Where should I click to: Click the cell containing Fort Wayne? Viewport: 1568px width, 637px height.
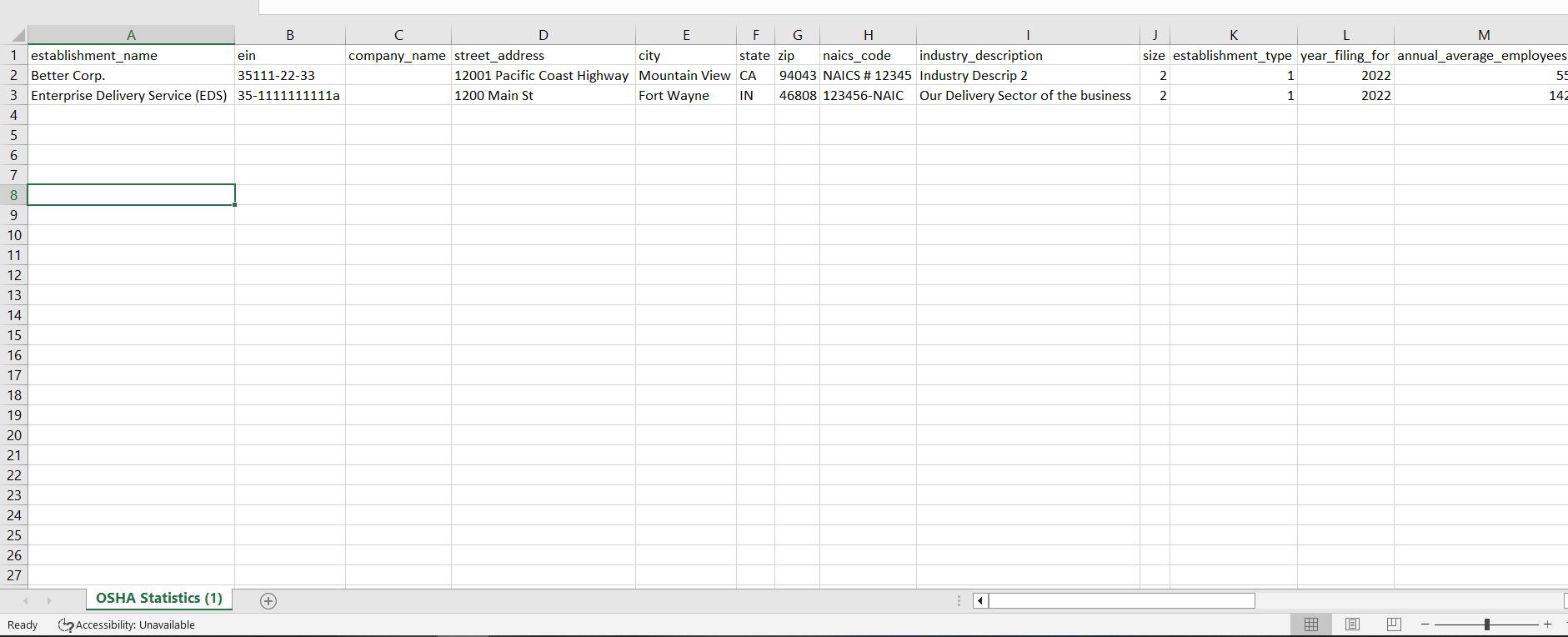tap(685, 95)
